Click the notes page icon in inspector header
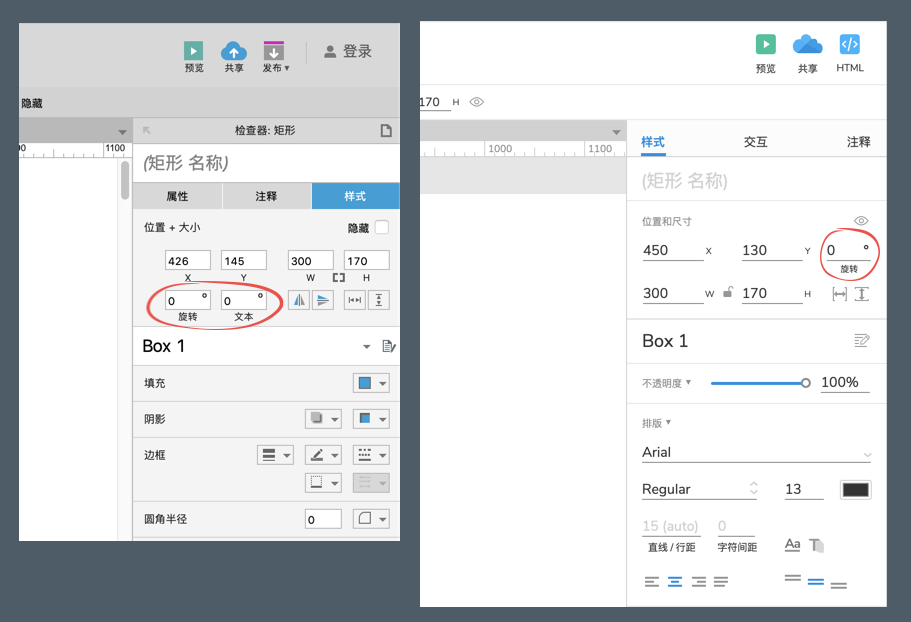Viewport: 911px width, 622px height. [386, 131]
